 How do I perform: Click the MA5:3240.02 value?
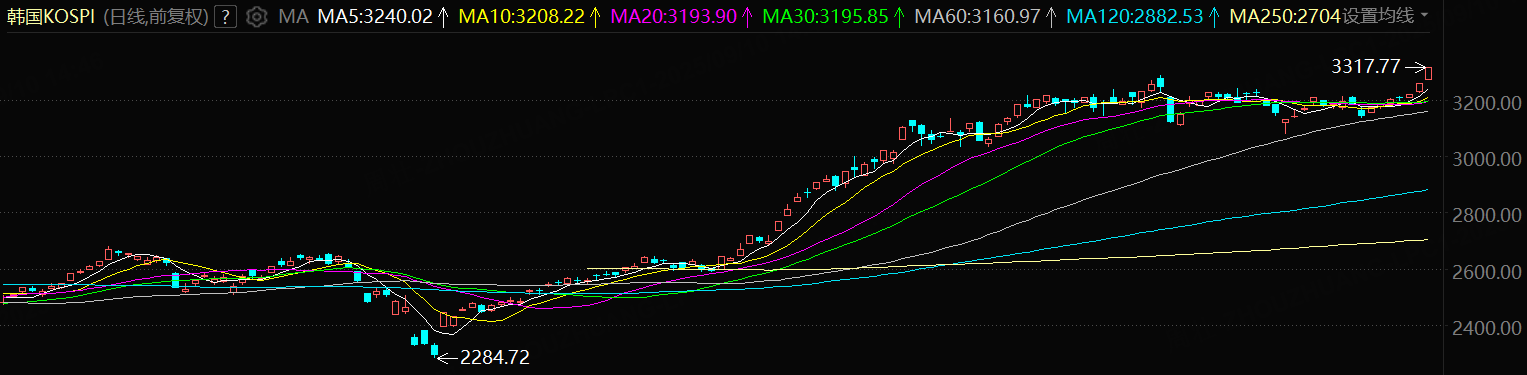(375, 16)
